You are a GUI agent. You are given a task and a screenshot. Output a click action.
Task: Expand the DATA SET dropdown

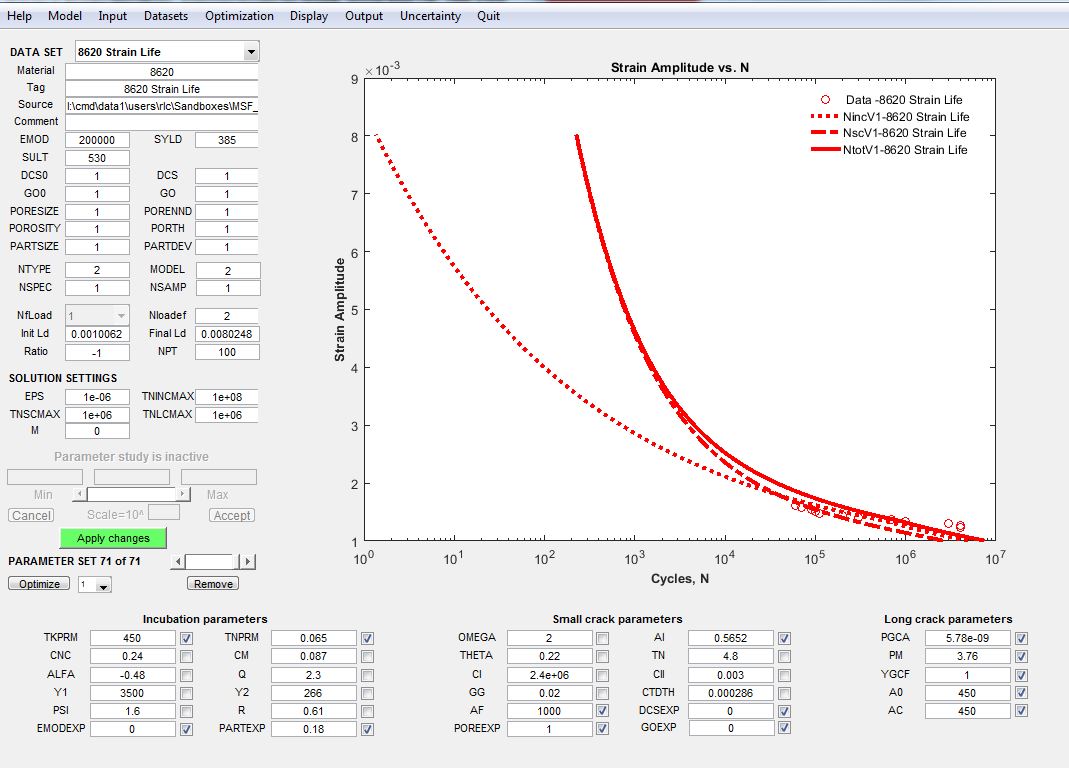pos(251,52)
